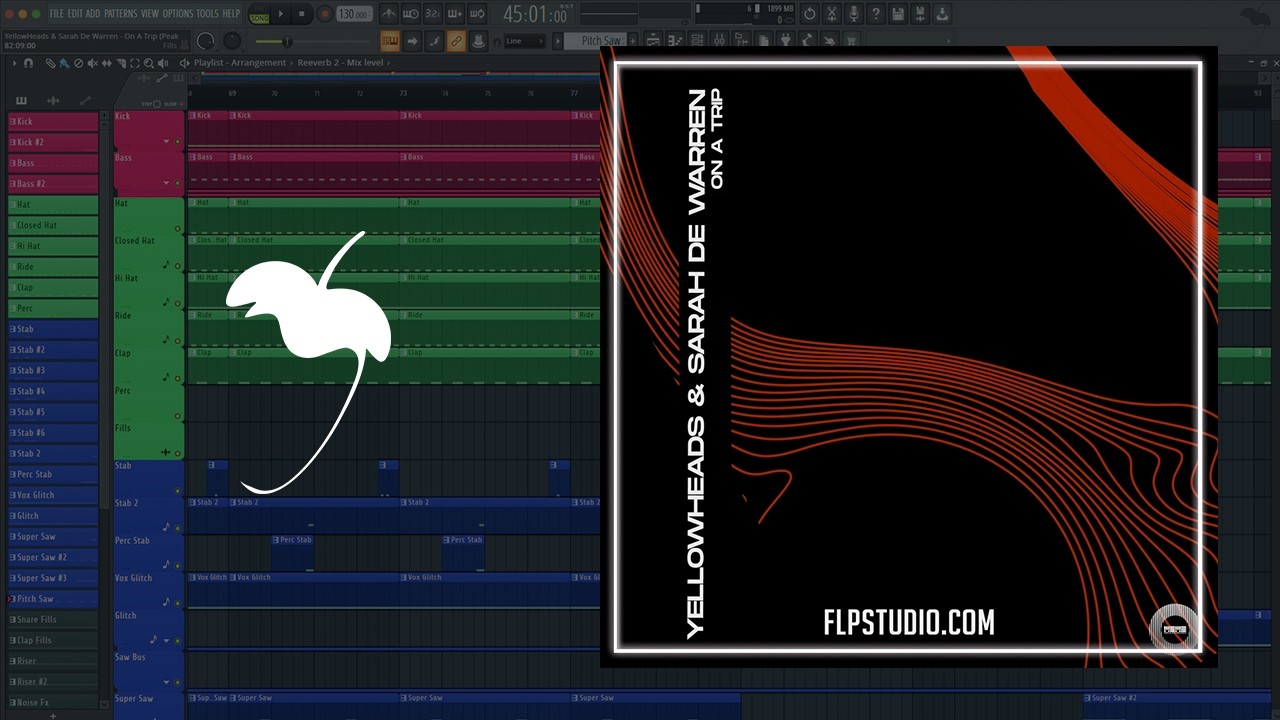Image resolution: width=1280 pixels, height=720 pixels.
Task: Toggle overdub blend recording icon
Action: click(455, 14)
